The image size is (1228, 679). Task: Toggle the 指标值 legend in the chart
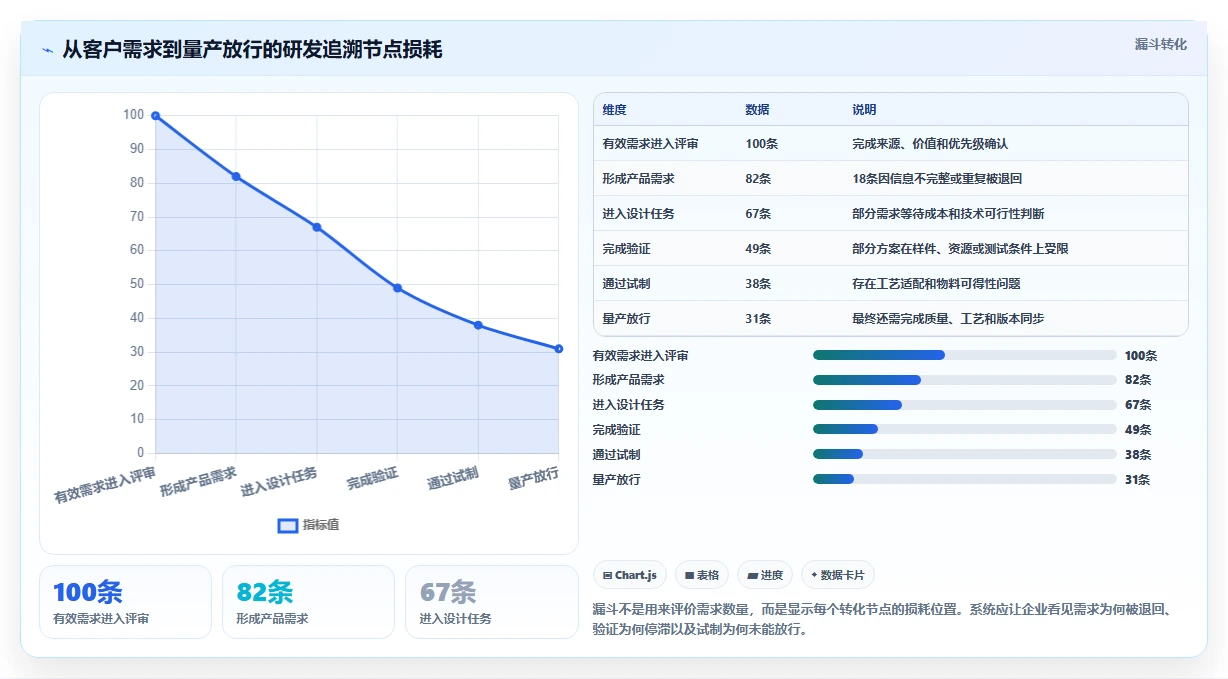[x=308, y=525]
